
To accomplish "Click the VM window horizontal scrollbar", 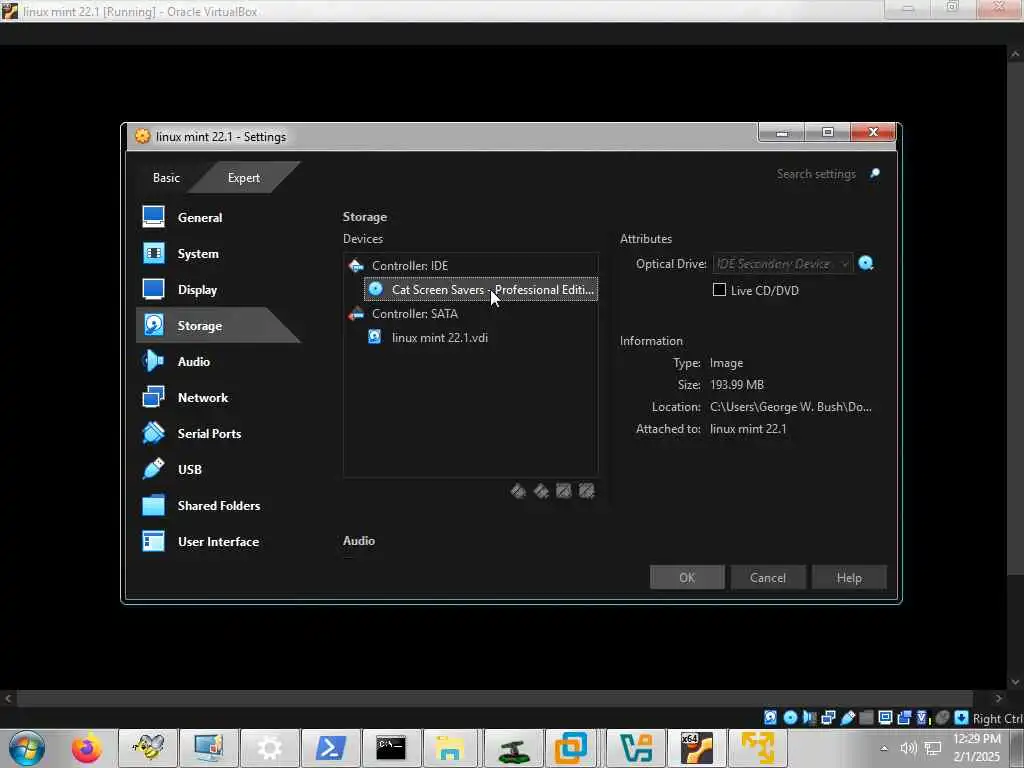I will pos(494,699).
